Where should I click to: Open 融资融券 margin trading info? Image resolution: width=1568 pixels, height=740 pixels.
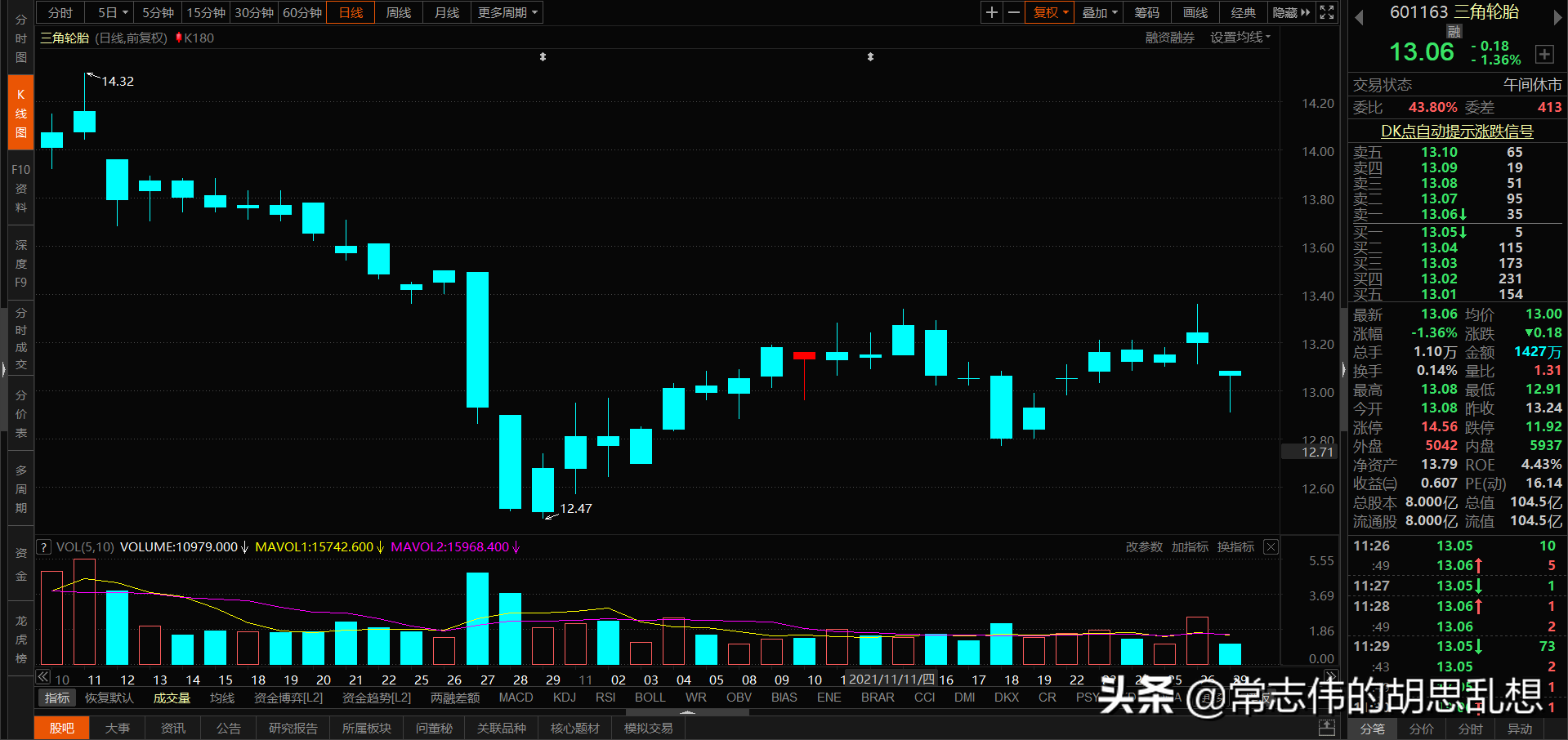click(1169, 37)
